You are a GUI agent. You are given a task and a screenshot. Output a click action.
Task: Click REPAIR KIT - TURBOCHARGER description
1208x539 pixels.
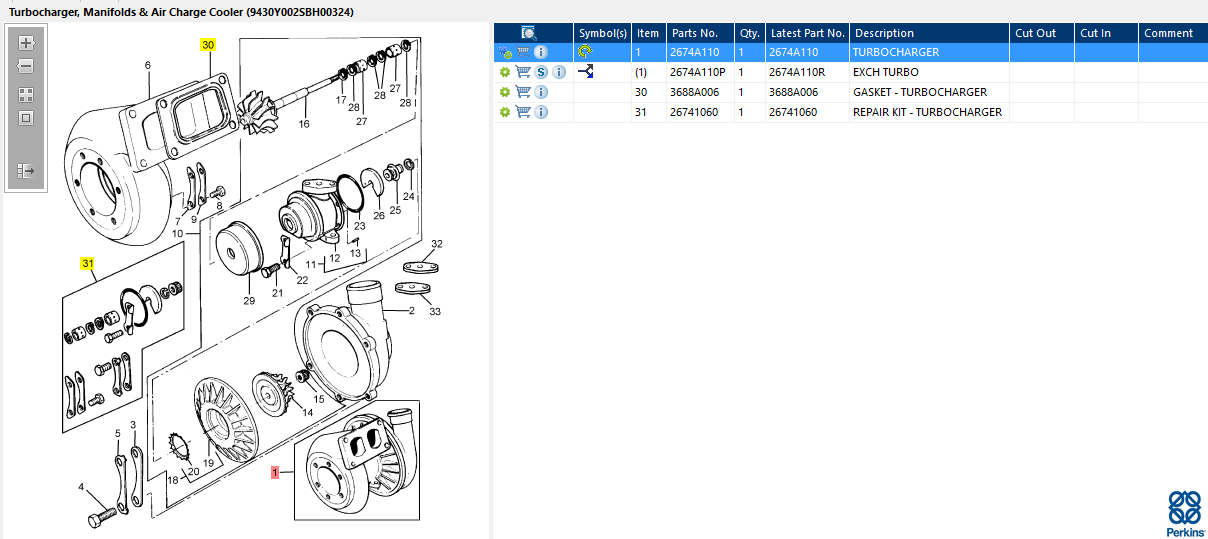pos(927,112)
